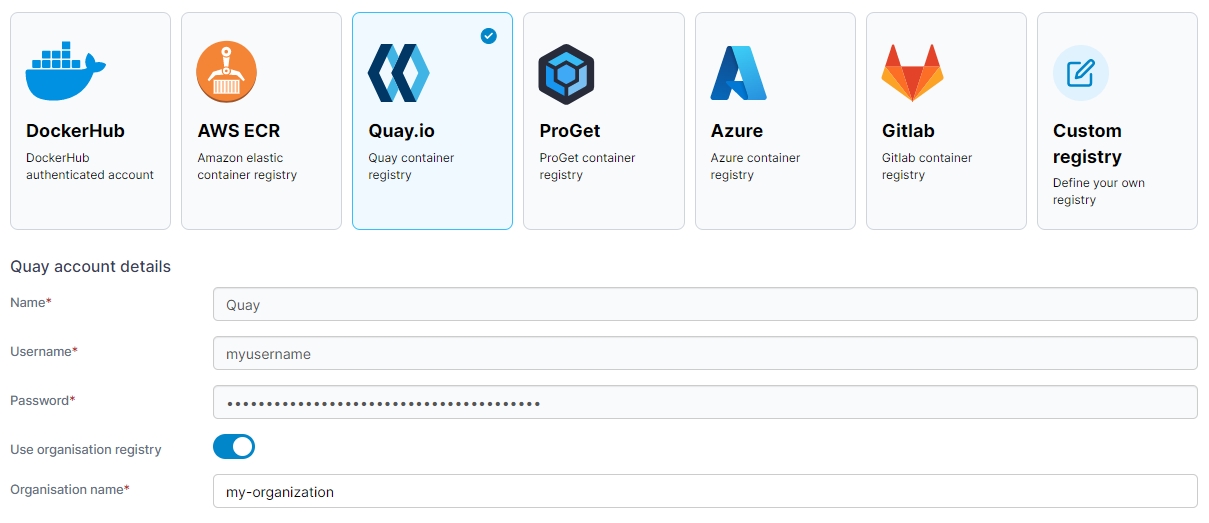The width and height of the screenshot is (1209, 523).
Task: Choose the ProGet hexagon icon
Action: [x=566, y=74]
